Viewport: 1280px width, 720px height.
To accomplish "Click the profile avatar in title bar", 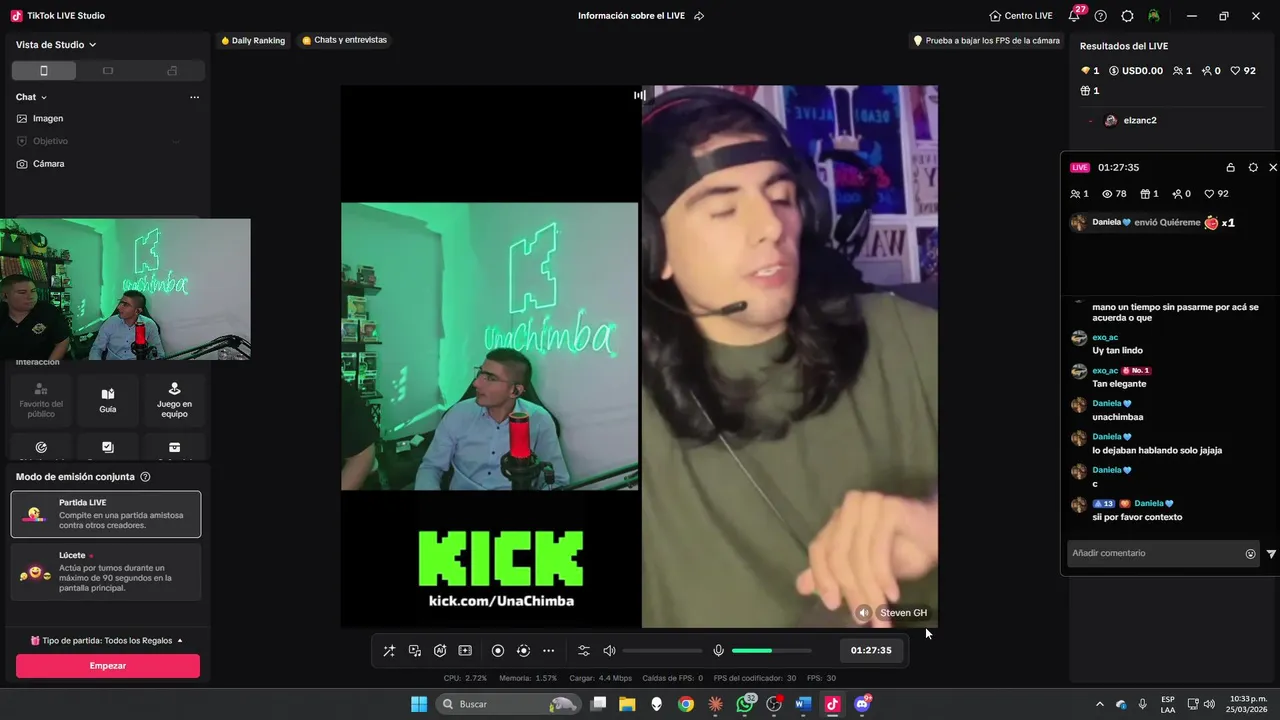I will pyautogui.click(x=1153, y=16).
